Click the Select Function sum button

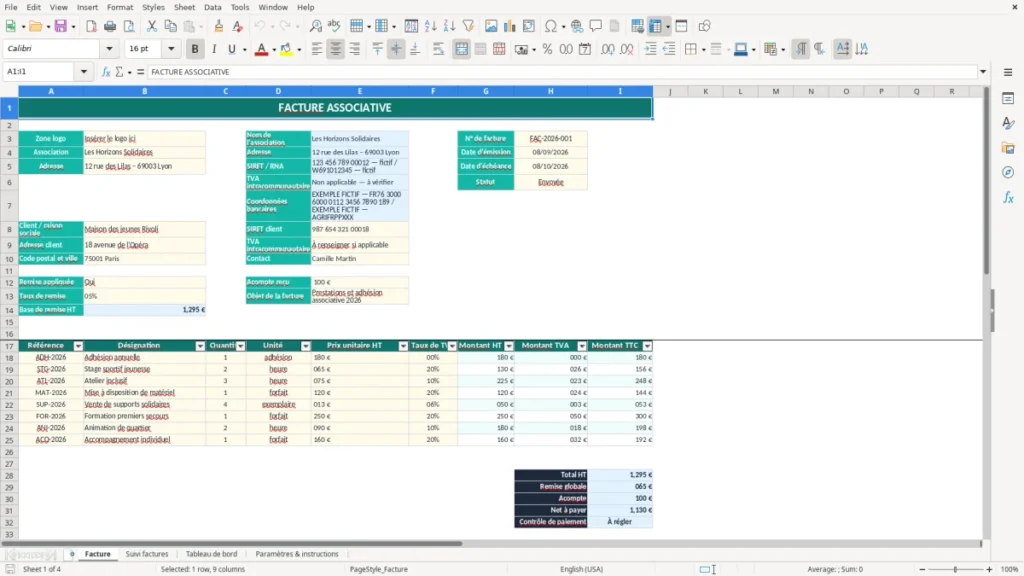(x=119, y=72)
